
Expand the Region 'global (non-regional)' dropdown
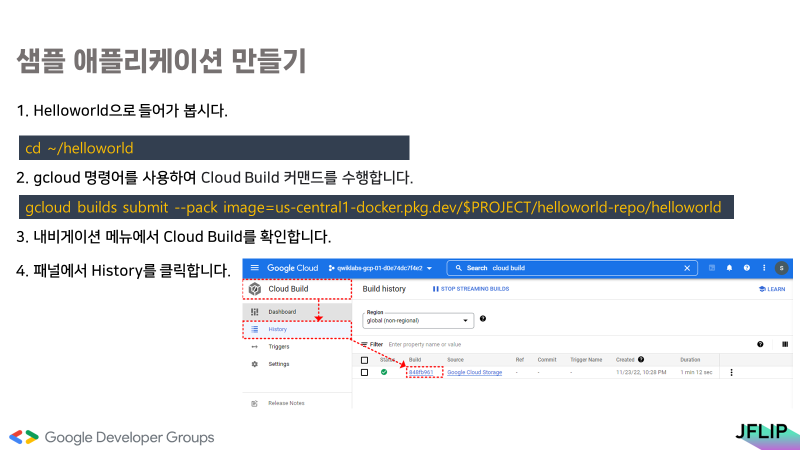[418, 320]
